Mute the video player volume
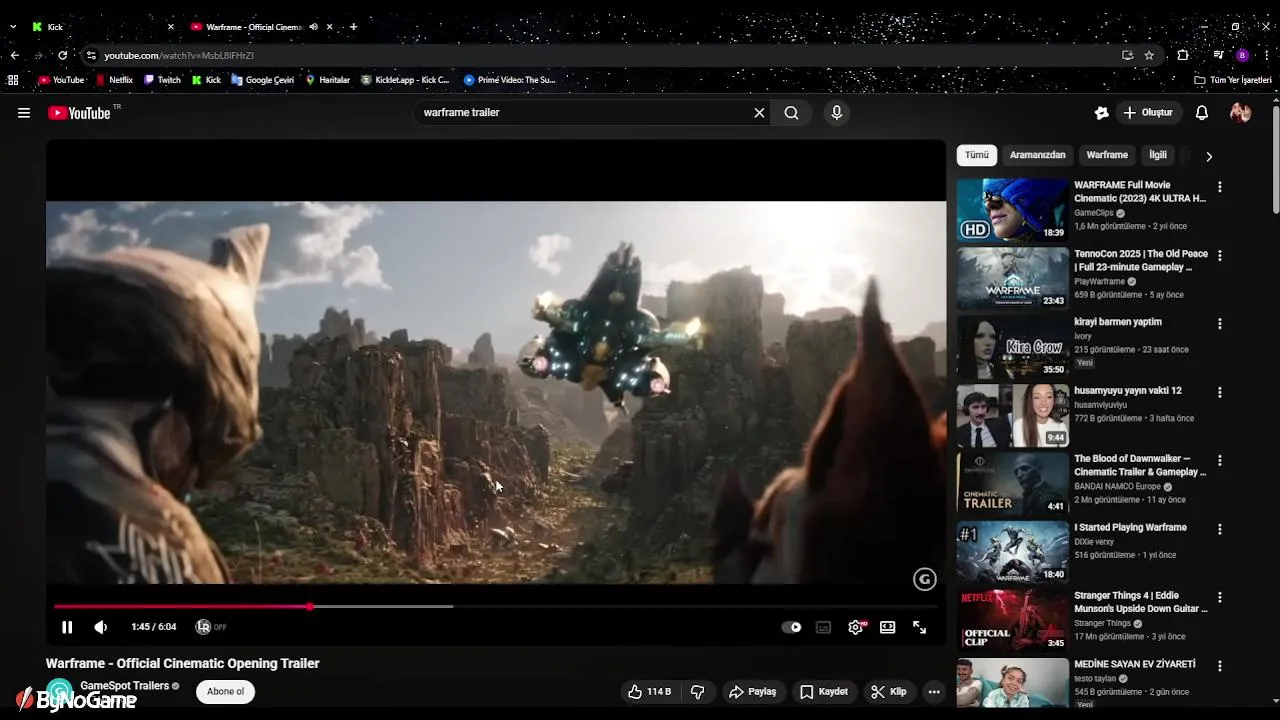This screenshot has height=720, width=1280. coord(101,627)
